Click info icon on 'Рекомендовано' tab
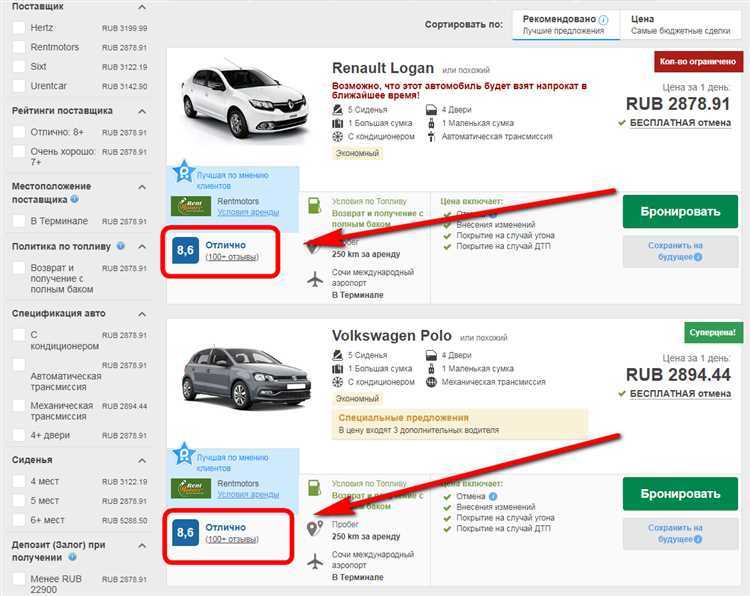The height and width of the screenshot is (596, 750). pos(604,20)
